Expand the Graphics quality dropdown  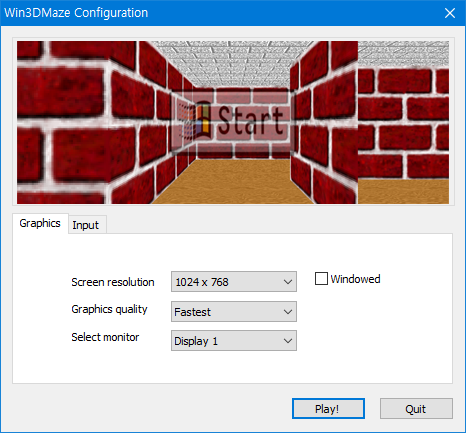[x=234, y=312]
